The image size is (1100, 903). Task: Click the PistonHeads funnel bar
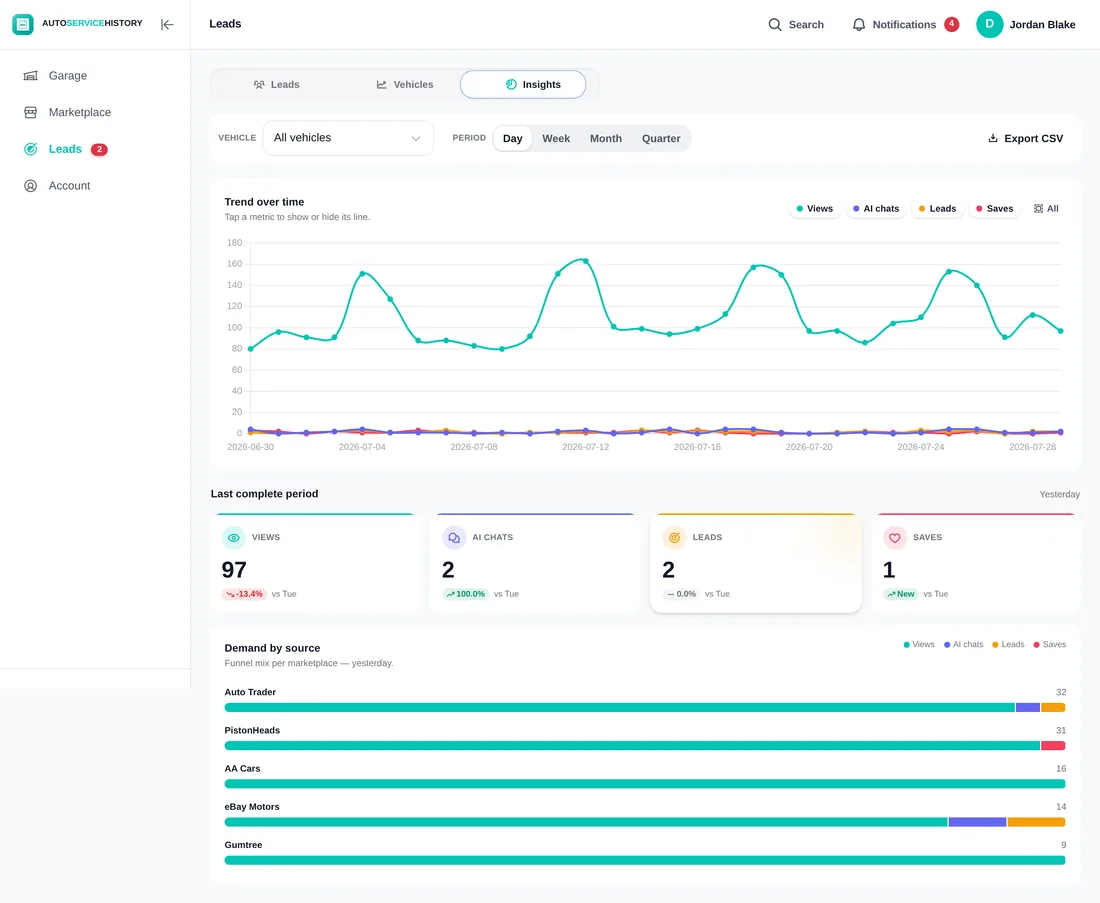pos(645,745)
